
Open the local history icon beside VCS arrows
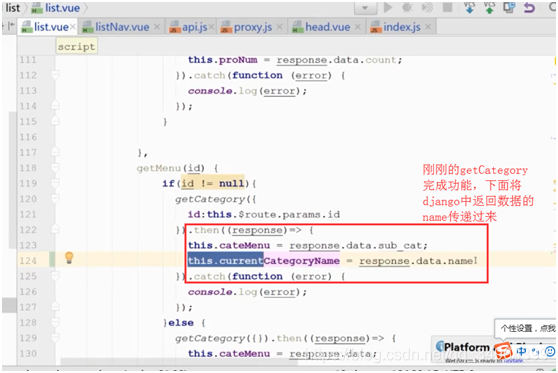tap(509, 7)
